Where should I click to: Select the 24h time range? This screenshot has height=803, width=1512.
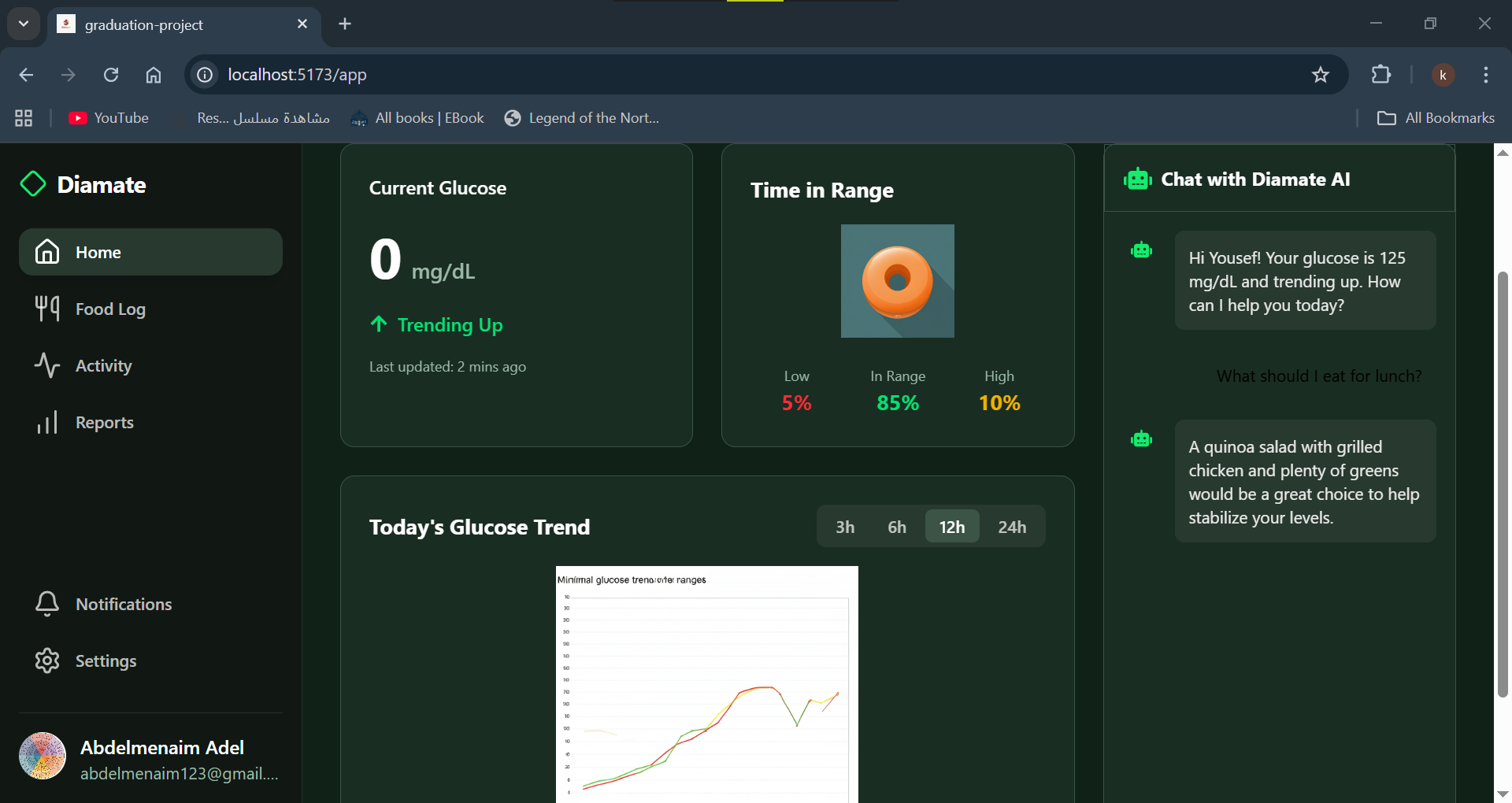(x=1011, y=527)
